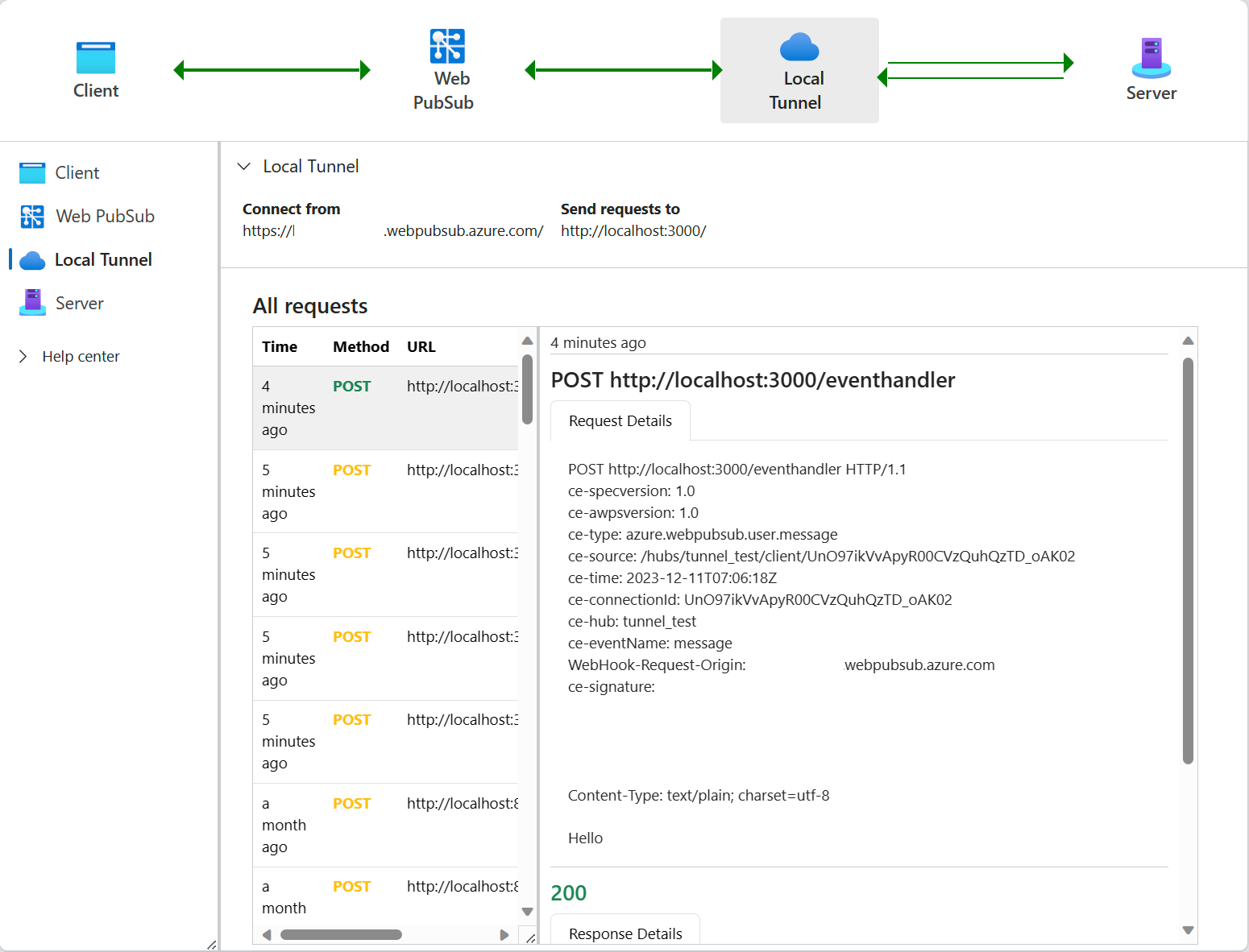Image resolution: width=1249 pixels, height=952 pixels.
Task: Click the Server icon in the top diagram
Action: [1151, 55]
